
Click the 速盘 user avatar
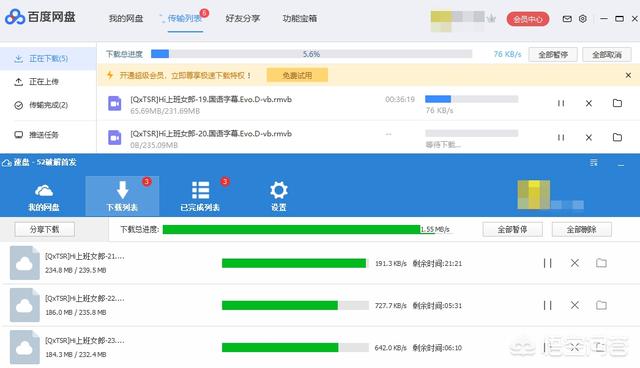pyautogui.click(x=533, y=195)
